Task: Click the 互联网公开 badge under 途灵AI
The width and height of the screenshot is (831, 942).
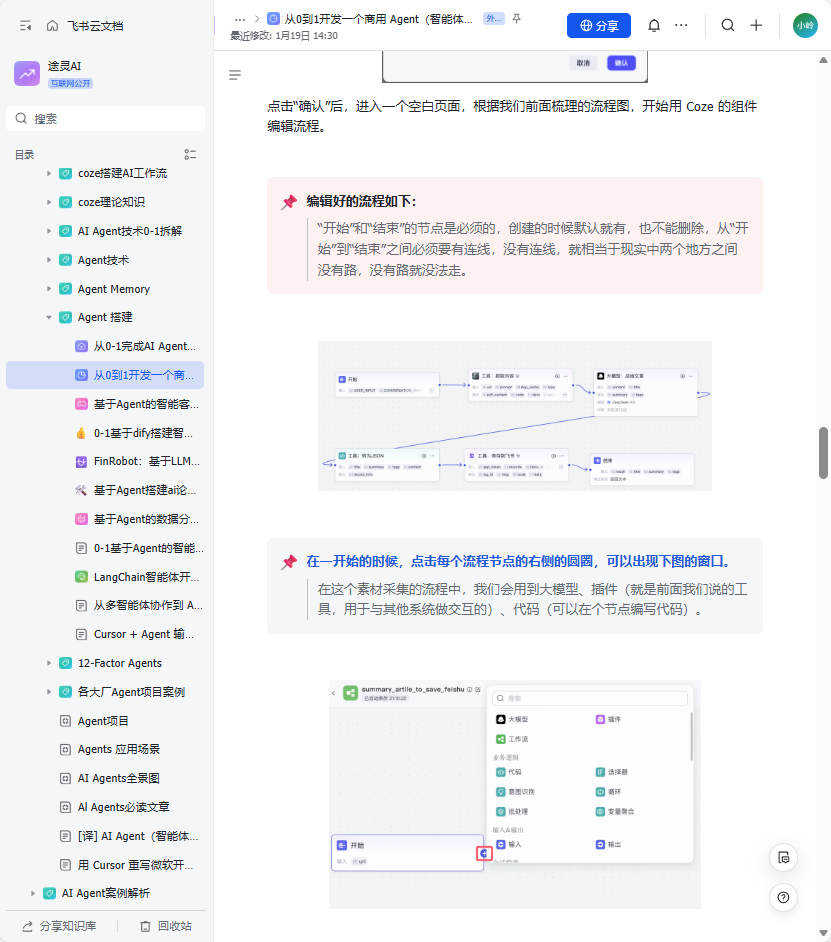Action: [70, 84]
